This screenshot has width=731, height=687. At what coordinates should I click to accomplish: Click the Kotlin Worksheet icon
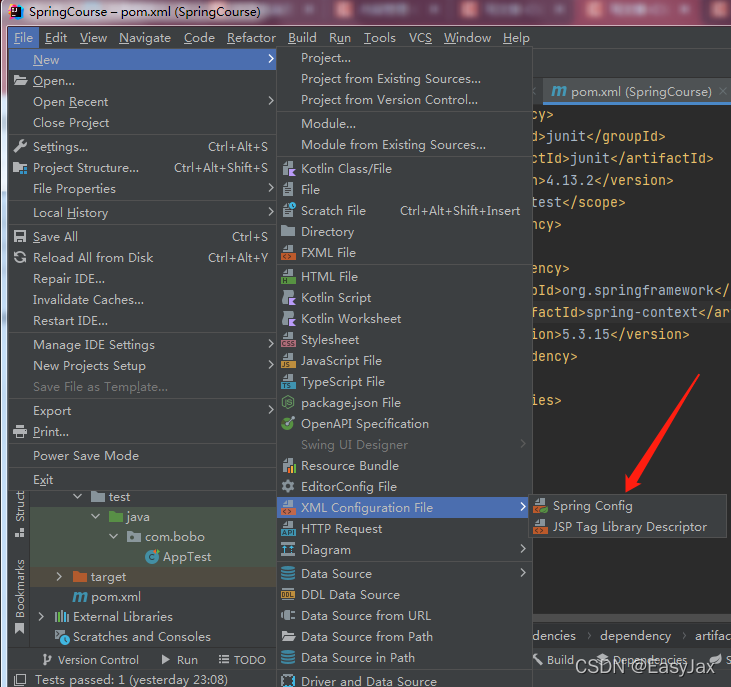[289, 318]
